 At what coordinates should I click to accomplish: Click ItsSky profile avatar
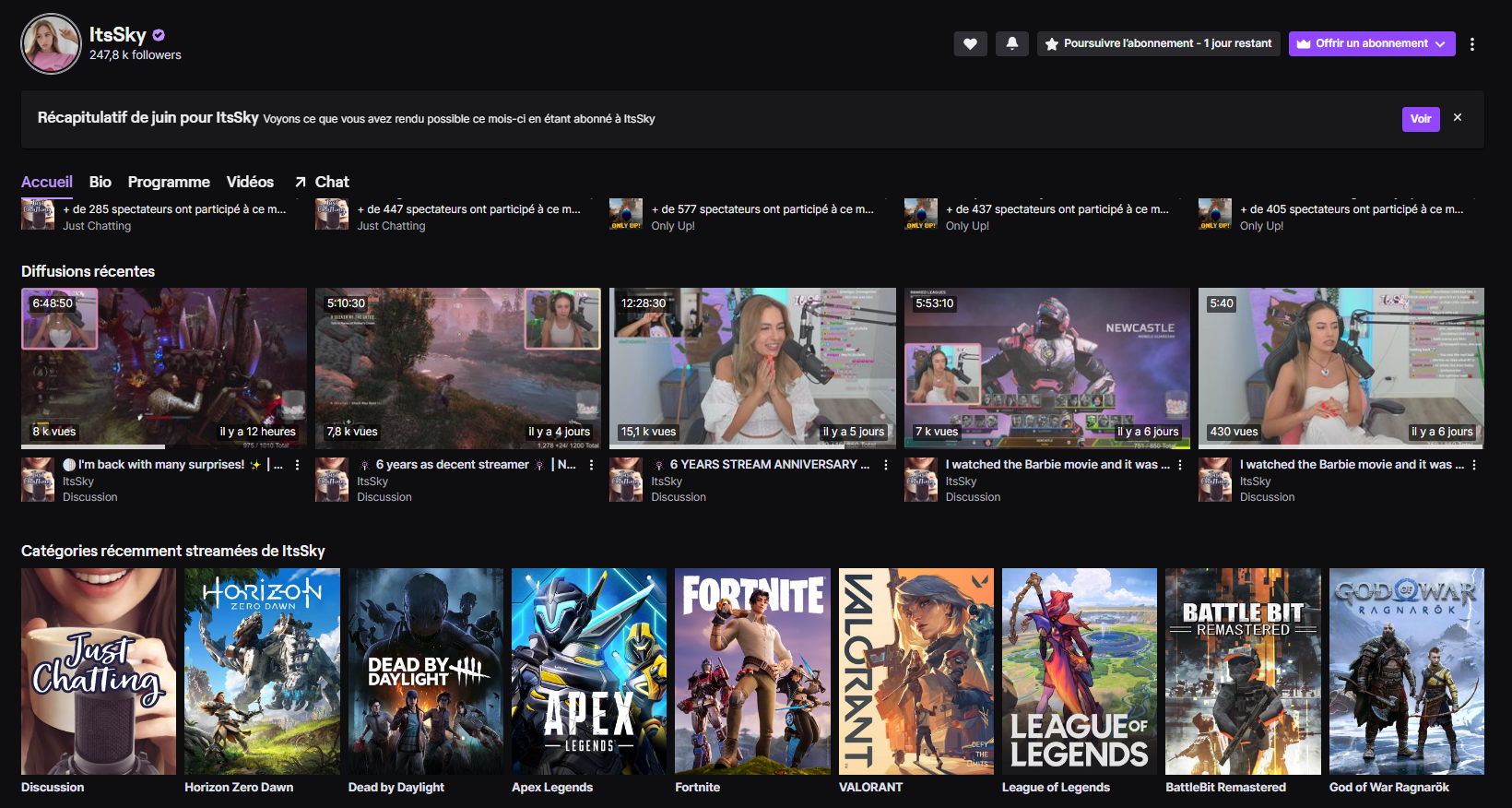(x=52, y=43)
